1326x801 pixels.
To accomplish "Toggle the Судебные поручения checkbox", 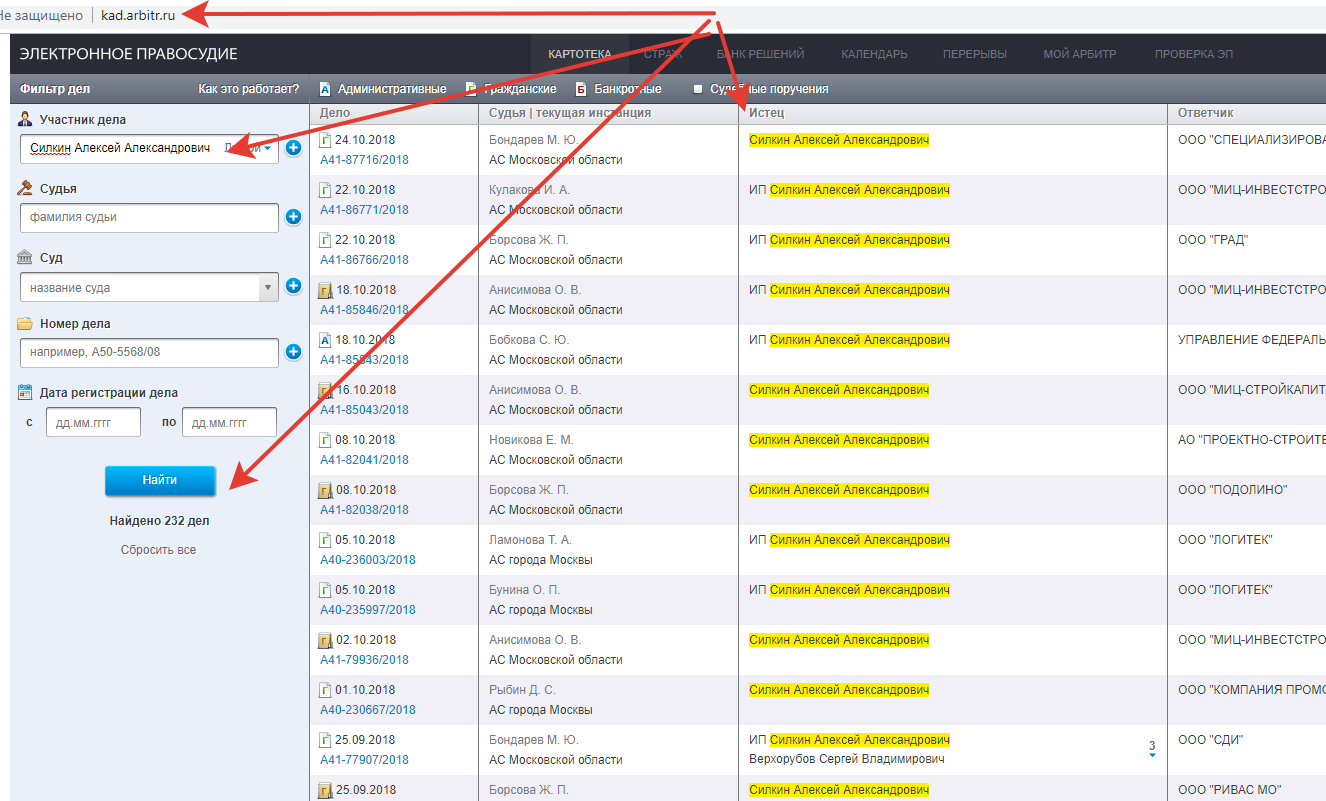I will pyautogui.click(x=698, y=89).
